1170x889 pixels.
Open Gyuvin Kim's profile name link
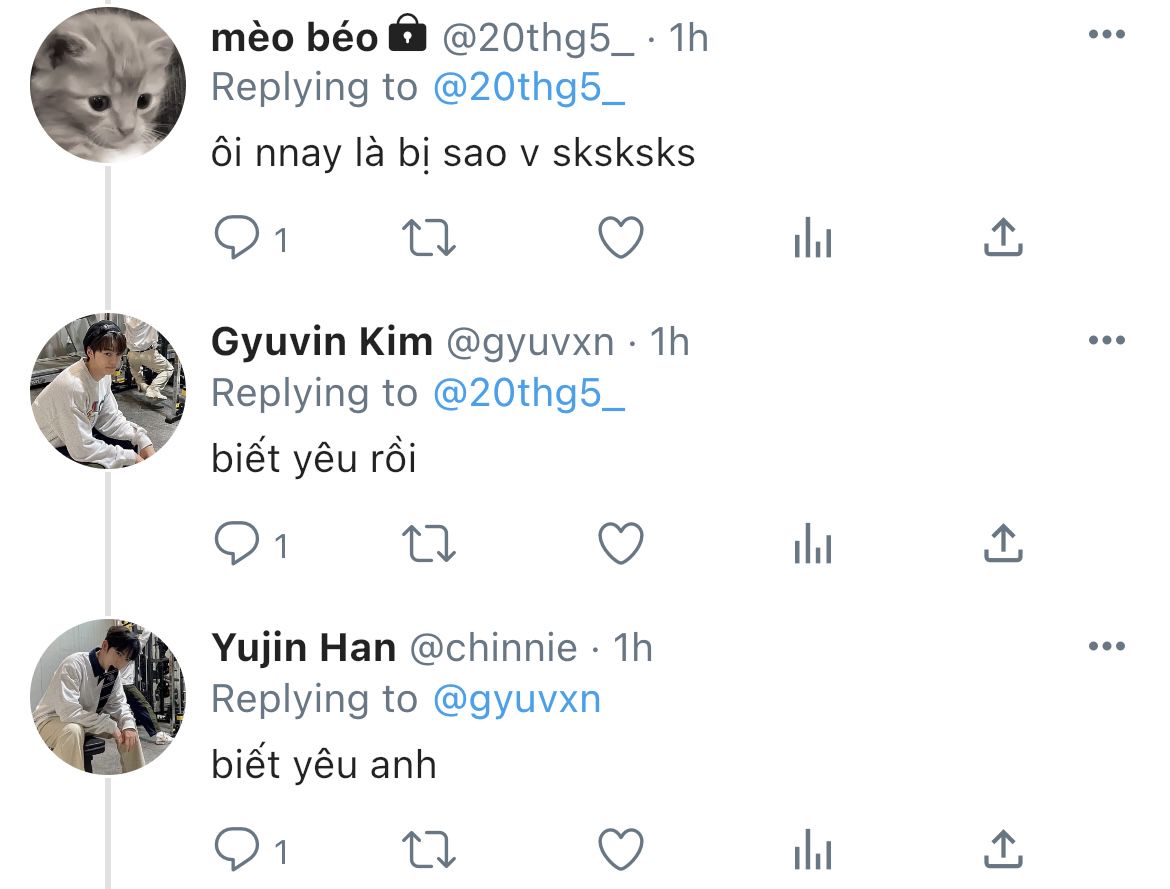pos(321,342)
